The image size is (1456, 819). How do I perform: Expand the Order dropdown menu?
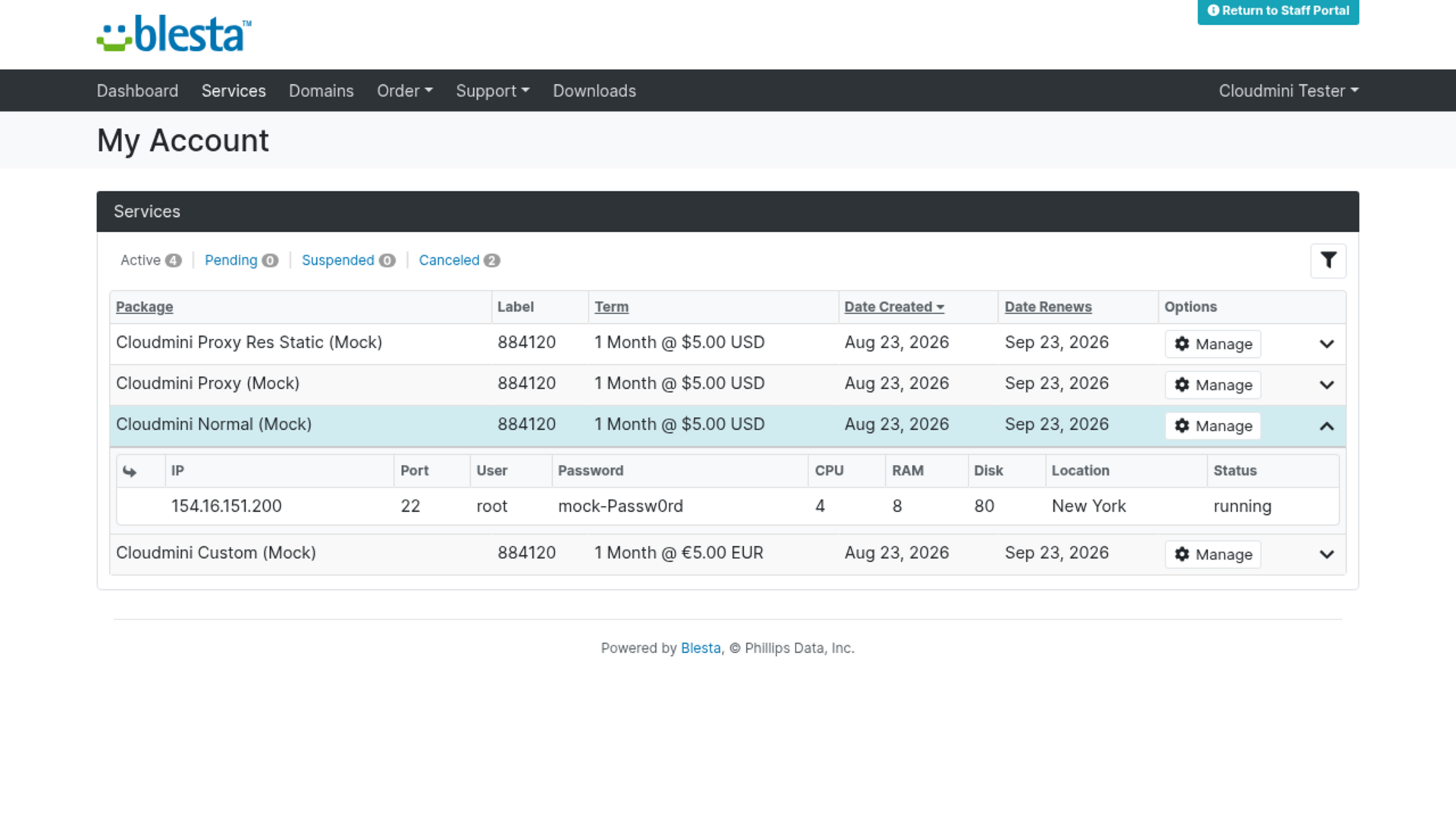click(x=405, y=91)
